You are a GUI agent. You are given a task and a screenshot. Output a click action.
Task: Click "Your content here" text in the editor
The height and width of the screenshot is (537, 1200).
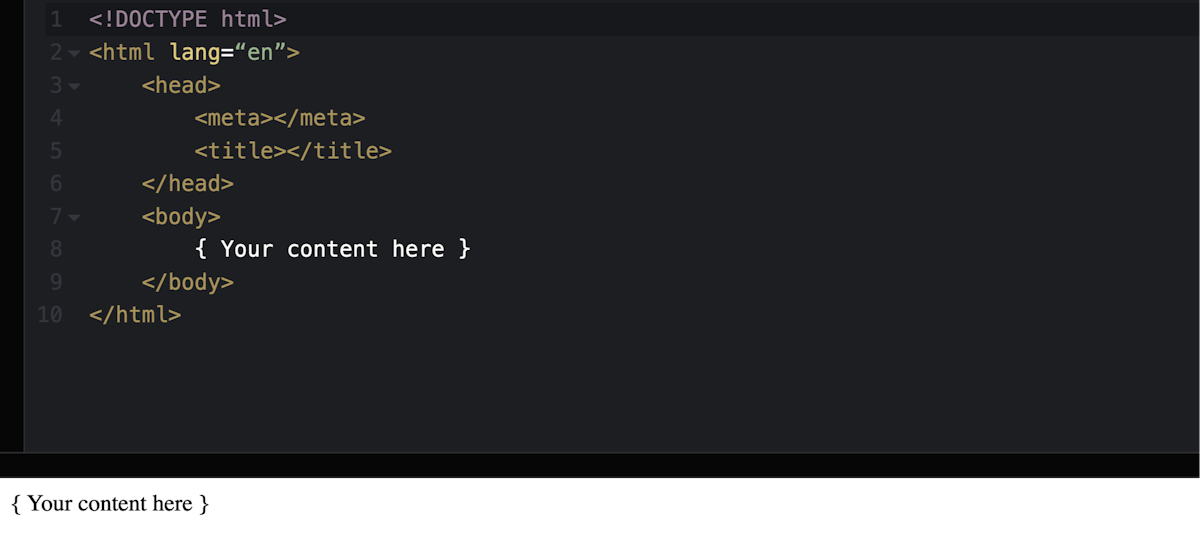[332, 249]
